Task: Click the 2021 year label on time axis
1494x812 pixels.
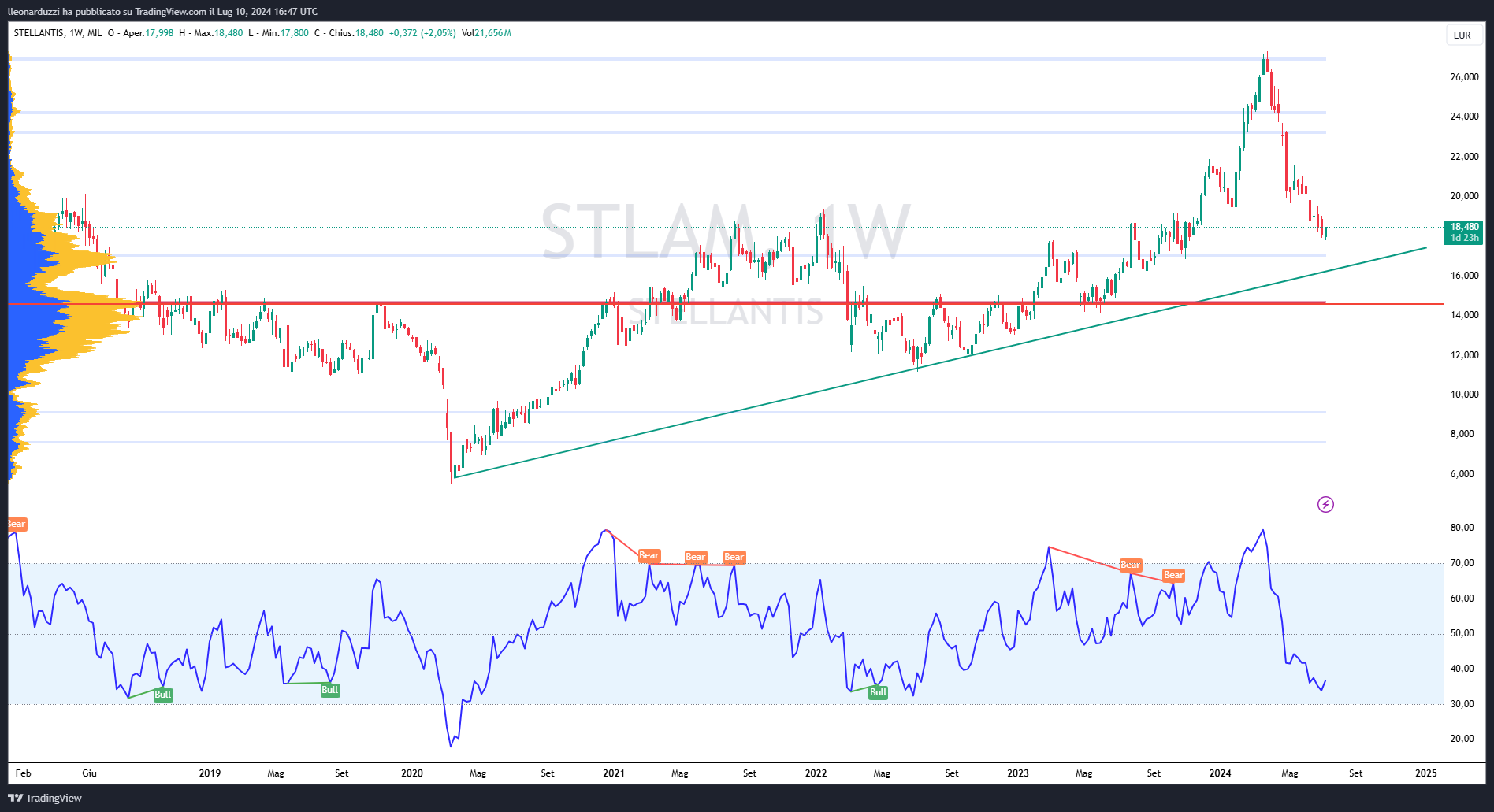Action: [614, 773]
